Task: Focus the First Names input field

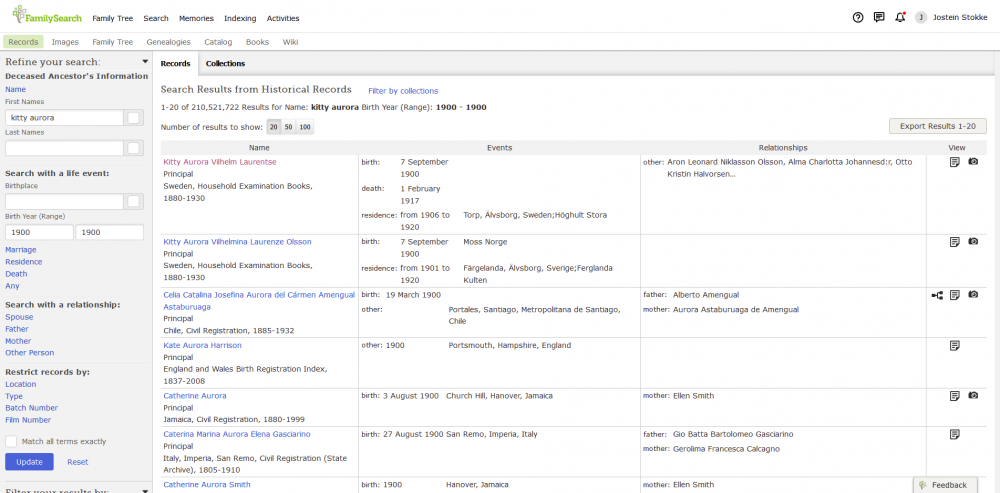Action: click(64, 118)
